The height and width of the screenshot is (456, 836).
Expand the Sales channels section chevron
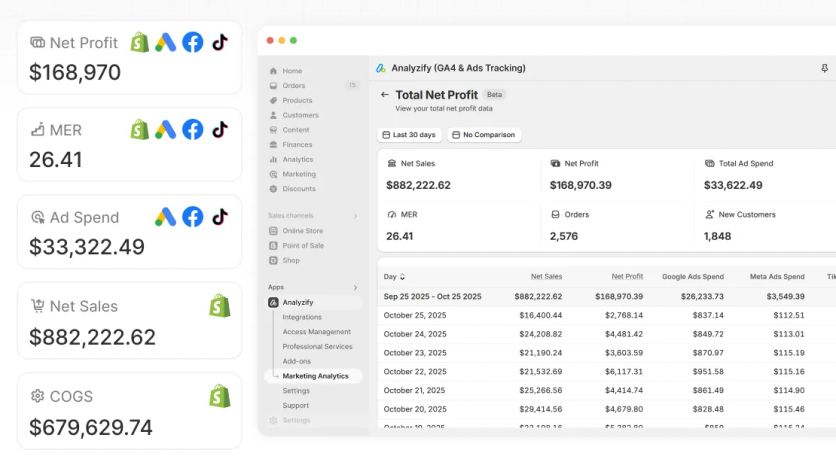(x=356, y=216)
